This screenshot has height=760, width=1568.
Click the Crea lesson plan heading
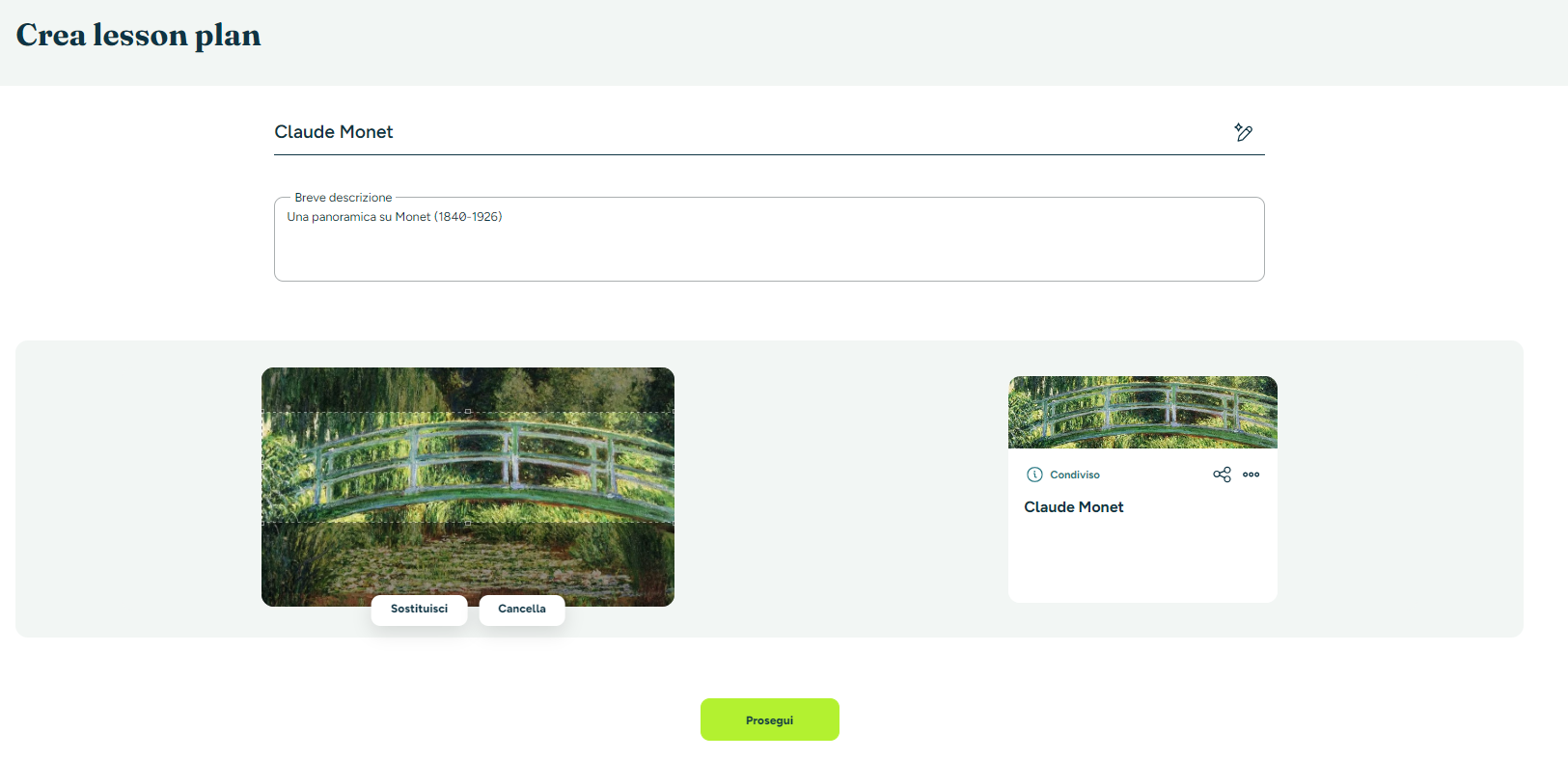139,36
